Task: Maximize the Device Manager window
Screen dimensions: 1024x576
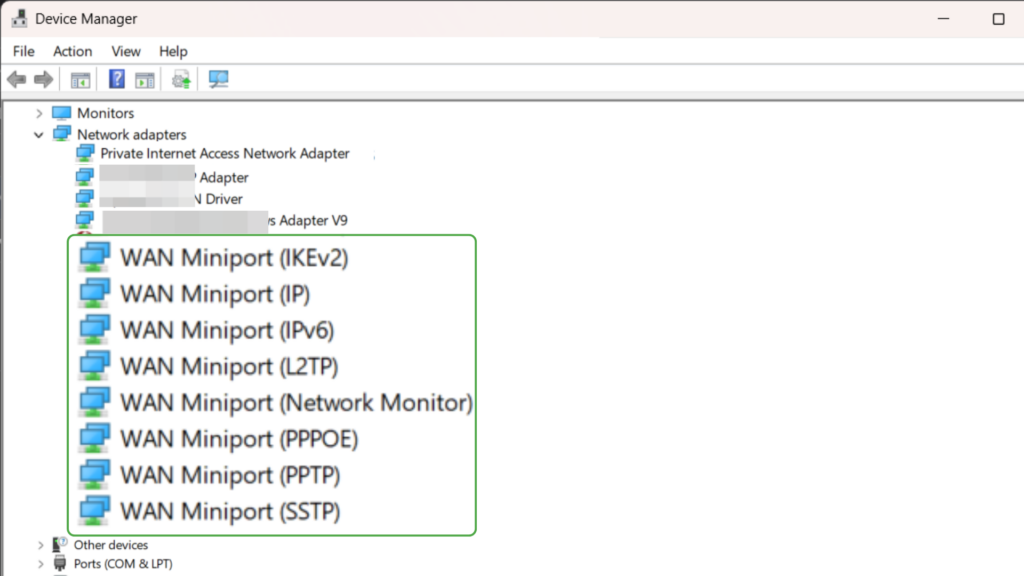Action: pyautogui.click(x=998, y=19)
